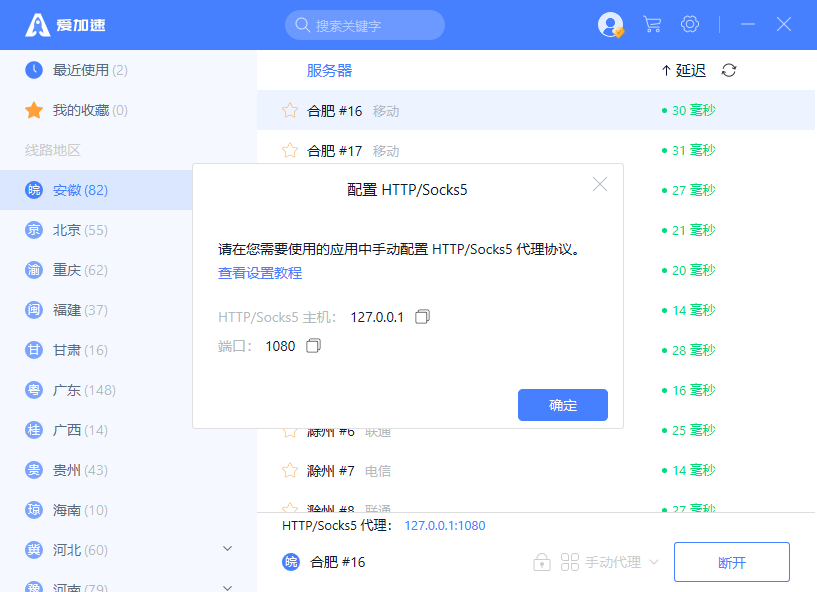Screen dimensions: 817x592
Task: Close the HTTP/Socks5 configuration dialog
Action: [x=600, y=184]
